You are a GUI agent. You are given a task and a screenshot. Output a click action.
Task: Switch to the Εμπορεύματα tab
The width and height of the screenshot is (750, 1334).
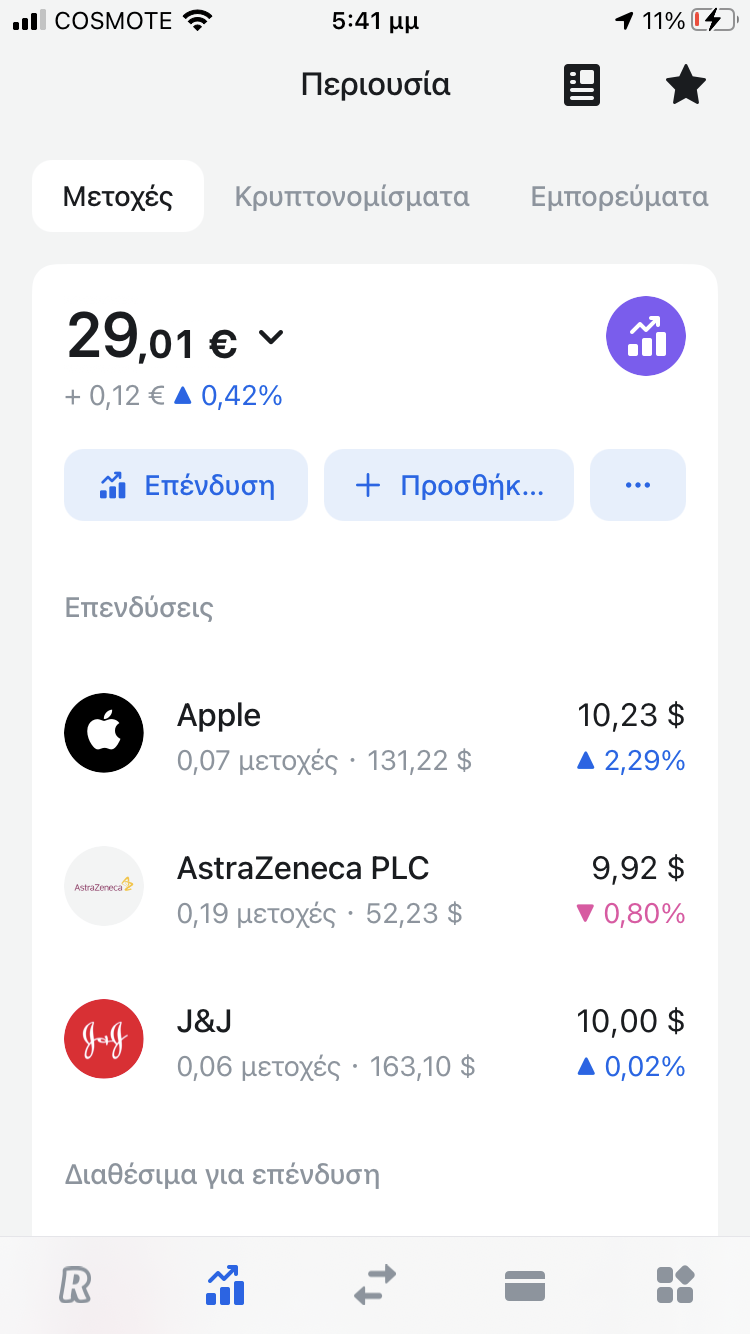pos(619,197)
